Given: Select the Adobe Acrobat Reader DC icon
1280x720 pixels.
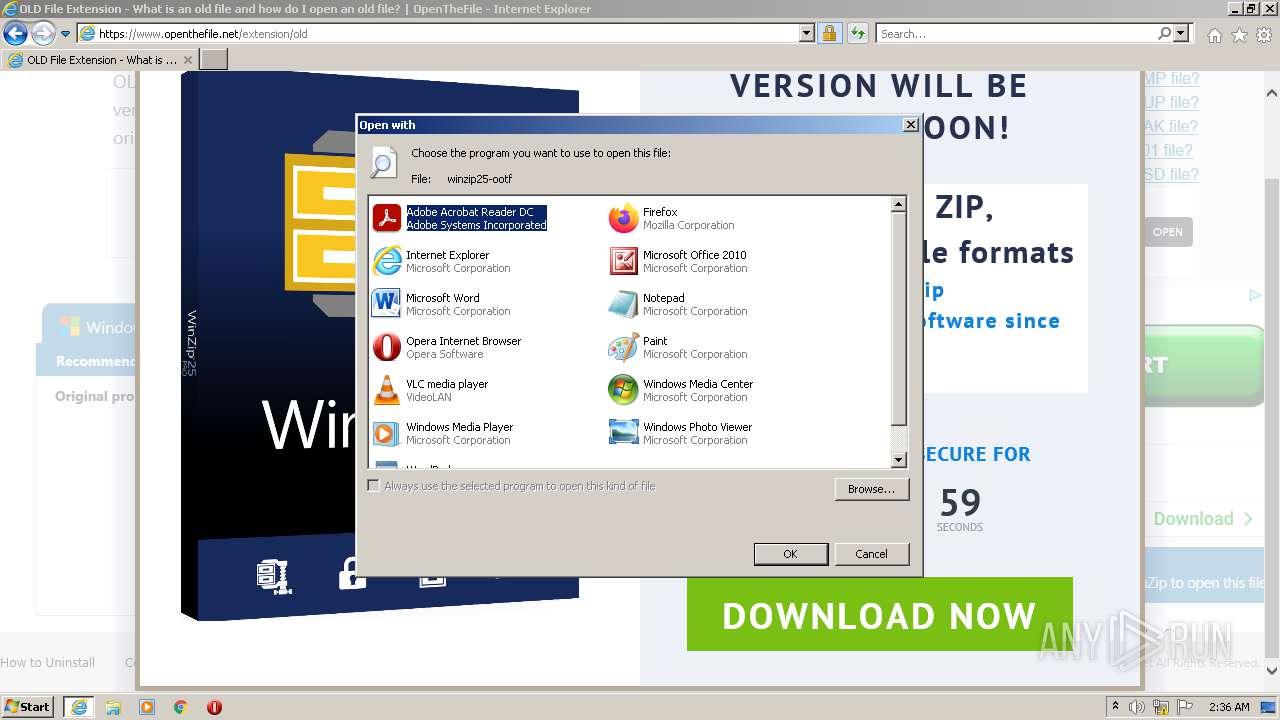Looking at the screenshot, I should pos(387,218).
